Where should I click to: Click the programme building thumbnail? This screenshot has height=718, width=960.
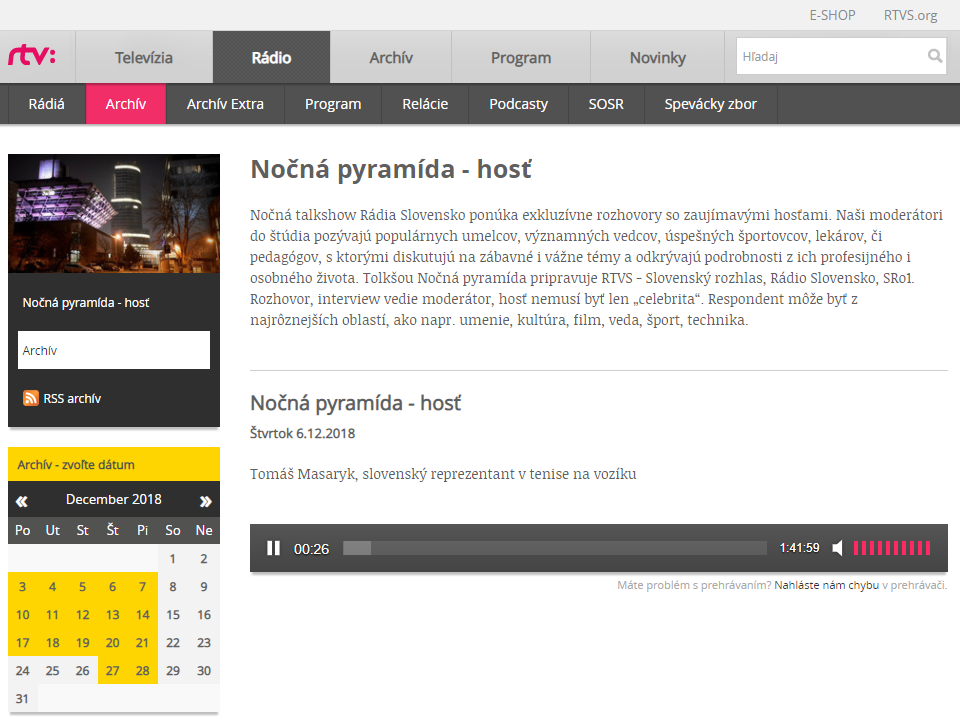click(x=114, y=214)
